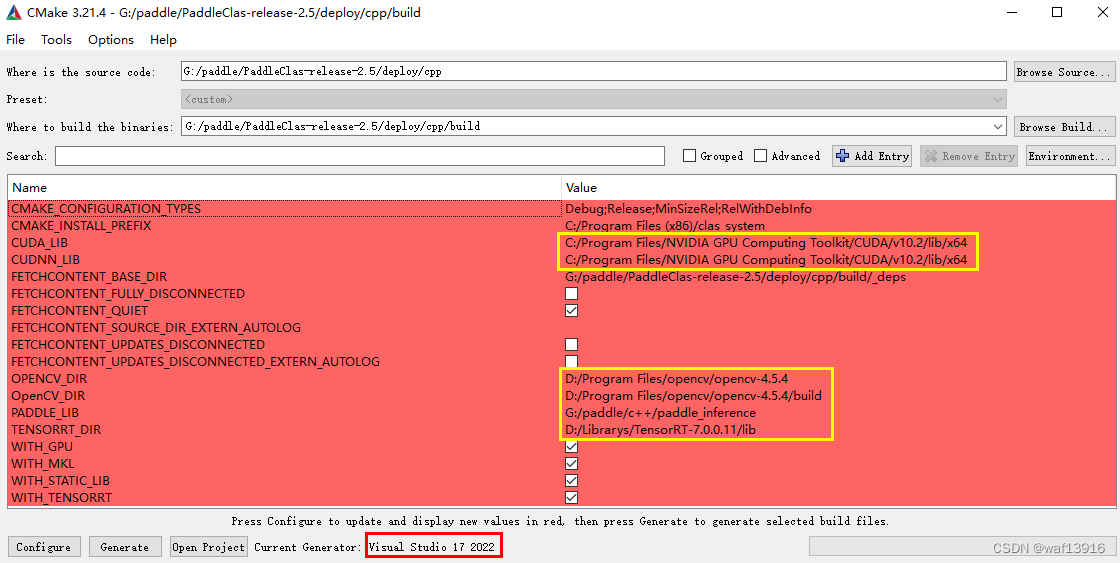Select the TENSORRT_DIR entry name
This screenshot has width=1120, height=563.
[56, 430]
